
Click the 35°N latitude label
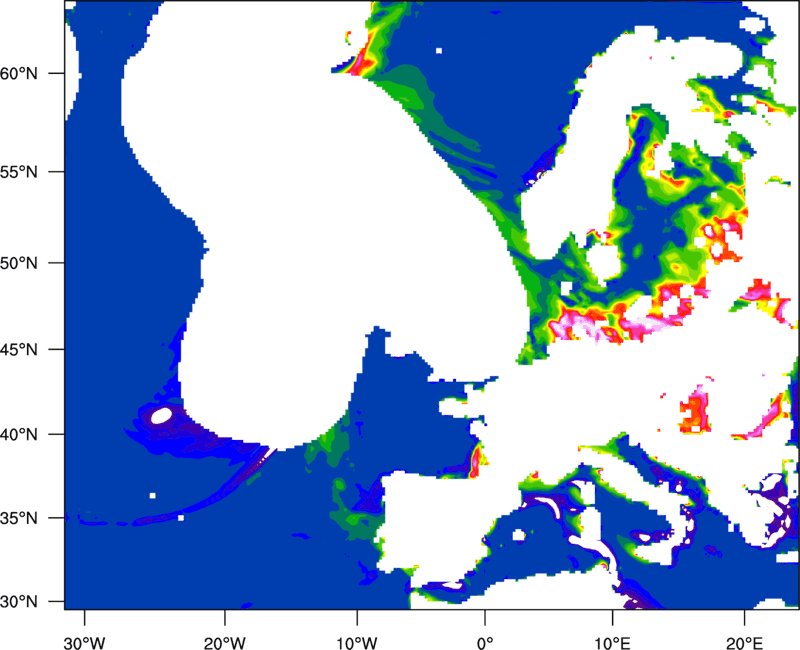point(19,518)
